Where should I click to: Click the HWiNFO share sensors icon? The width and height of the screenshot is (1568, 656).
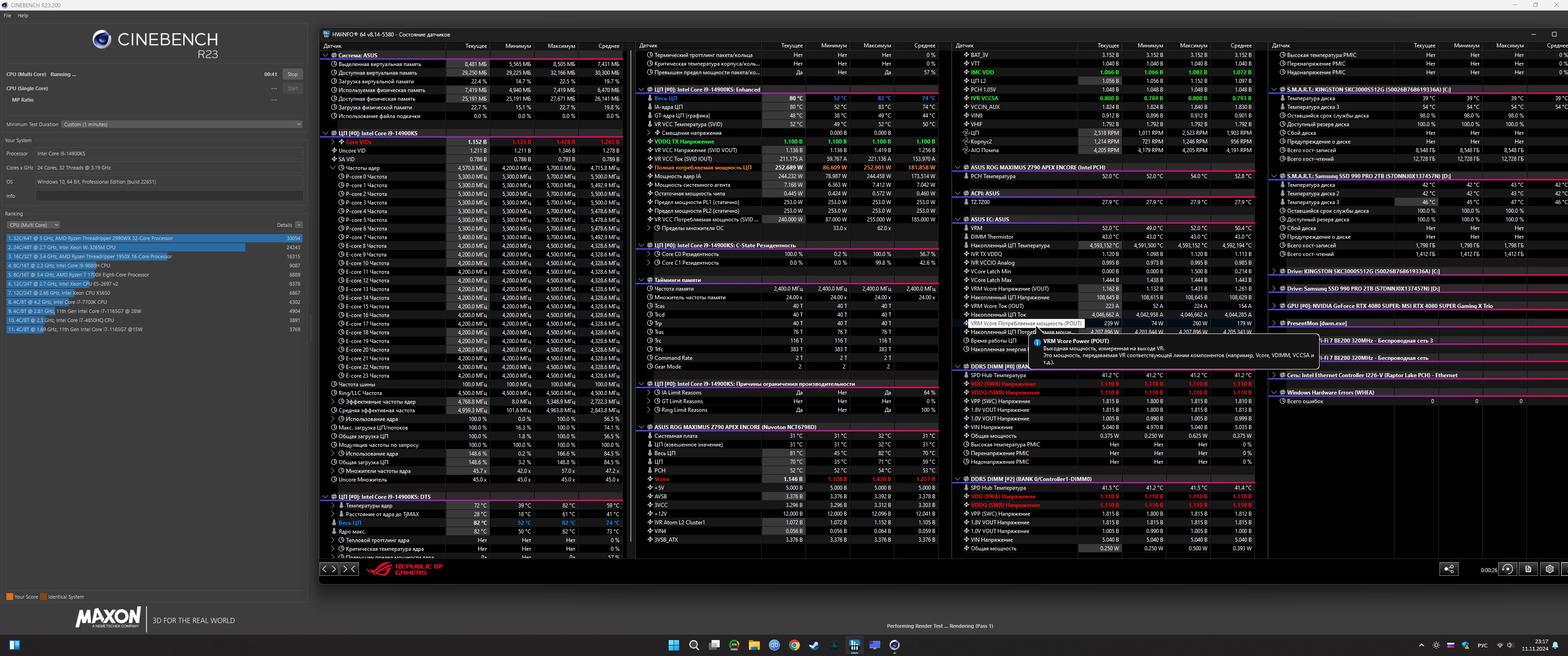1449,569
